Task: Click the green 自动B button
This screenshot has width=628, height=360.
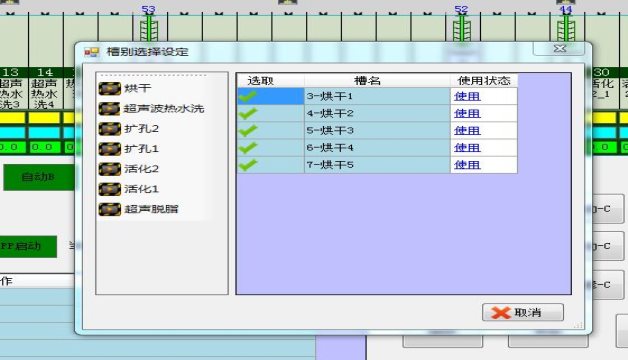Action: tap(39, 177)
